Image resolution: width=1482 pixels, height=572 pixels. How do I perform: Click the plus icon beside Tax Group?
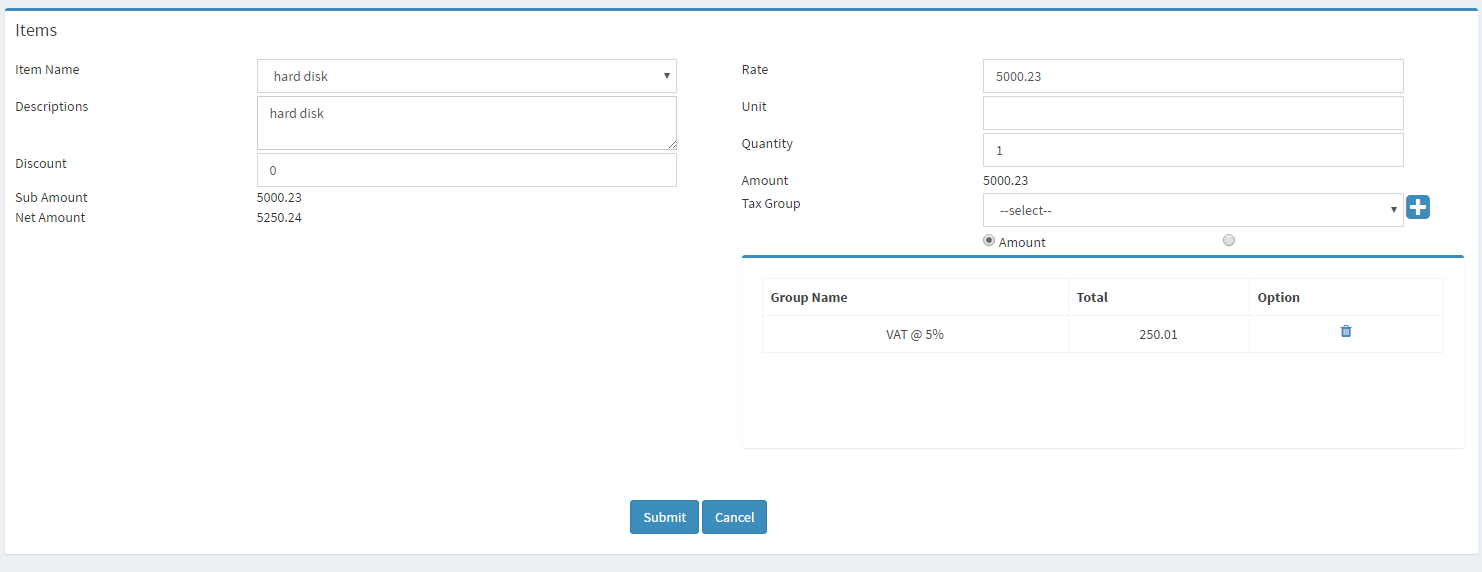coord(1418,207)
